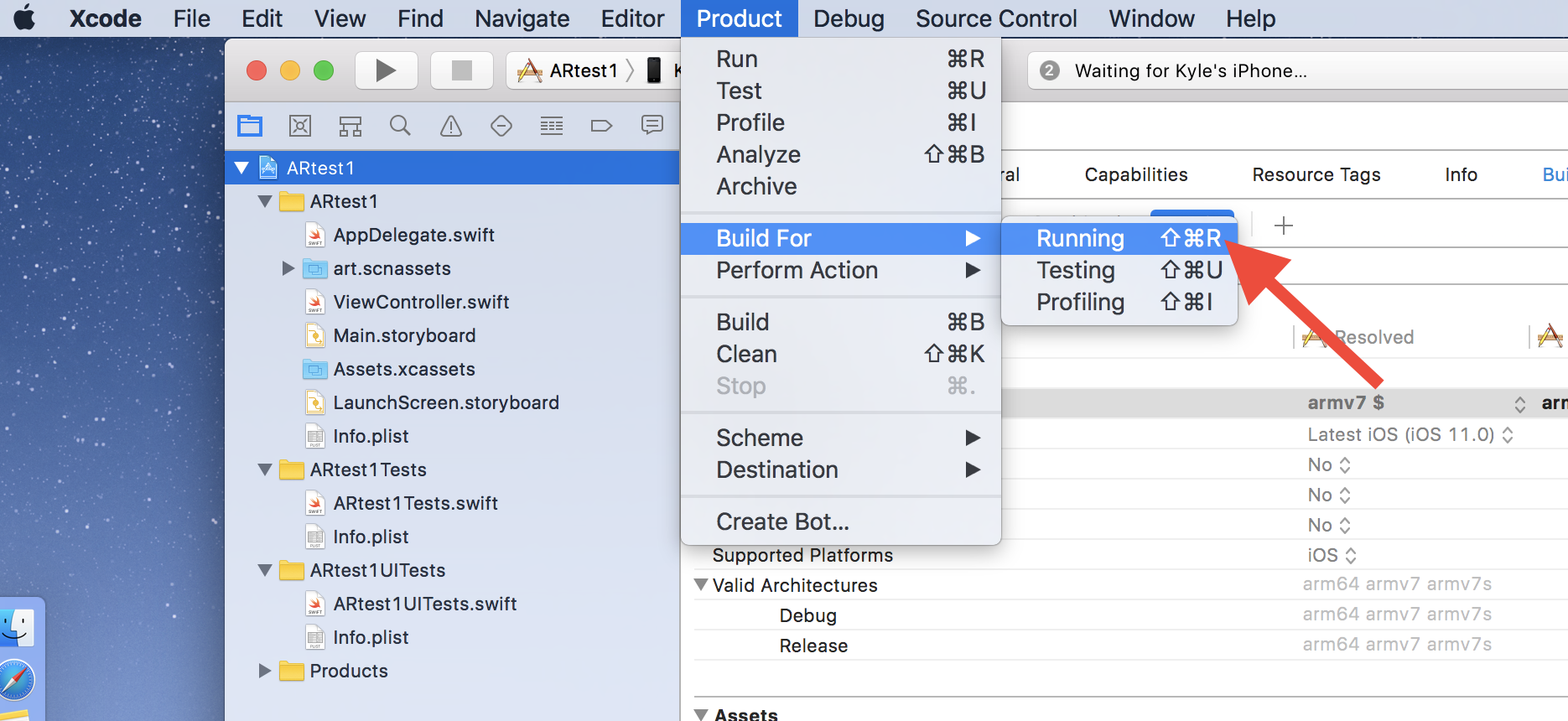
Task: Open the Debug navigator icon
Action: click(x=552, y=126)
